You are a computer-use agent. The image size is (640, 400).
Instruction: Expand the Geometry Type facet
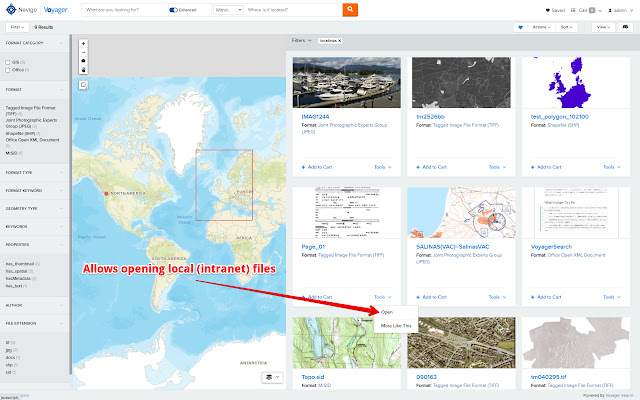point(61,209)
